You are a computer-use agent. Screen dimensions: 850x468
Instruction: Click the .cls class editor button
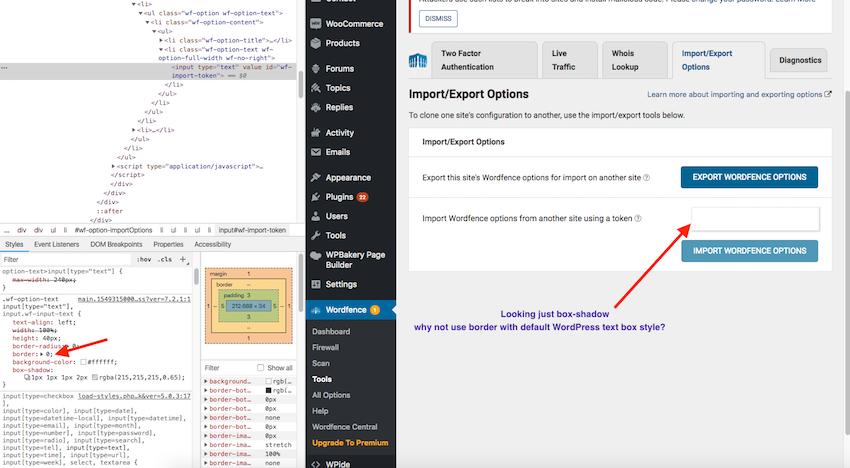click(165, 260)
